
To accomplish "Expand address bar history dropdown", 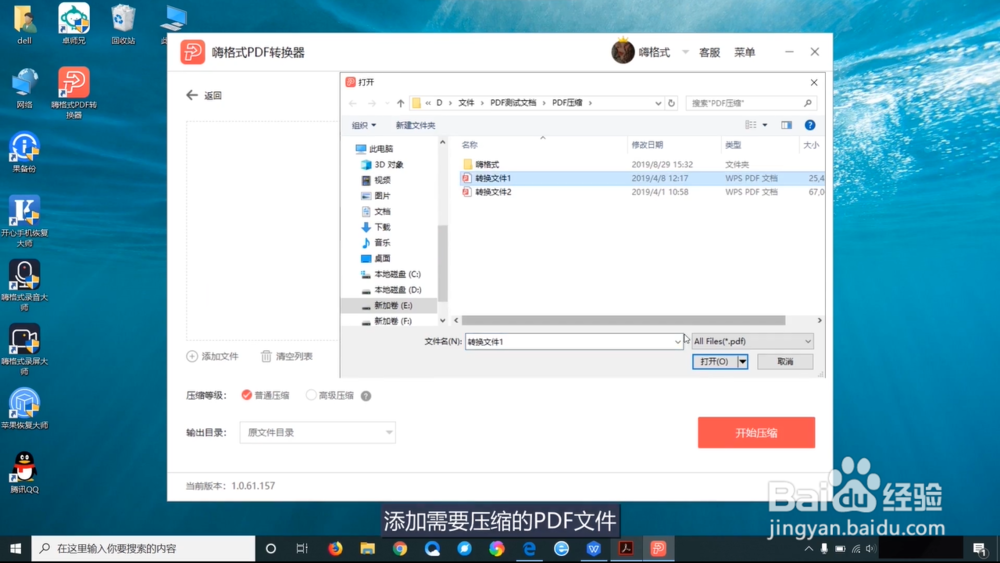I will (658, 103).
